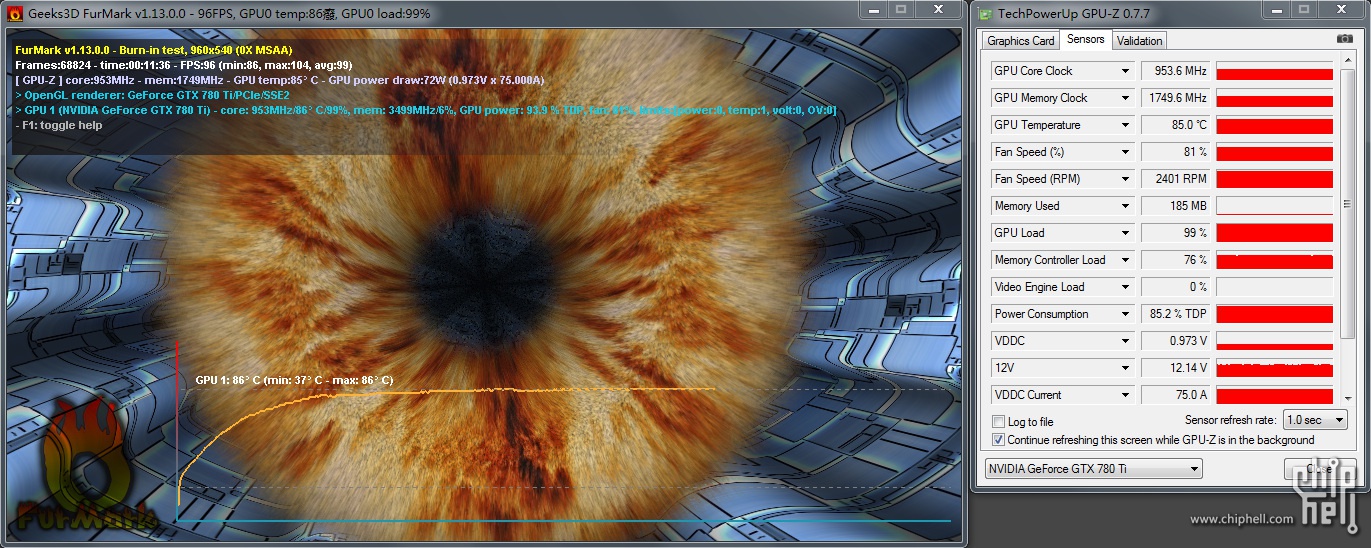Select the Sensors tab
This screenshot has height=548, width=1371.
tap(1085, 39)
